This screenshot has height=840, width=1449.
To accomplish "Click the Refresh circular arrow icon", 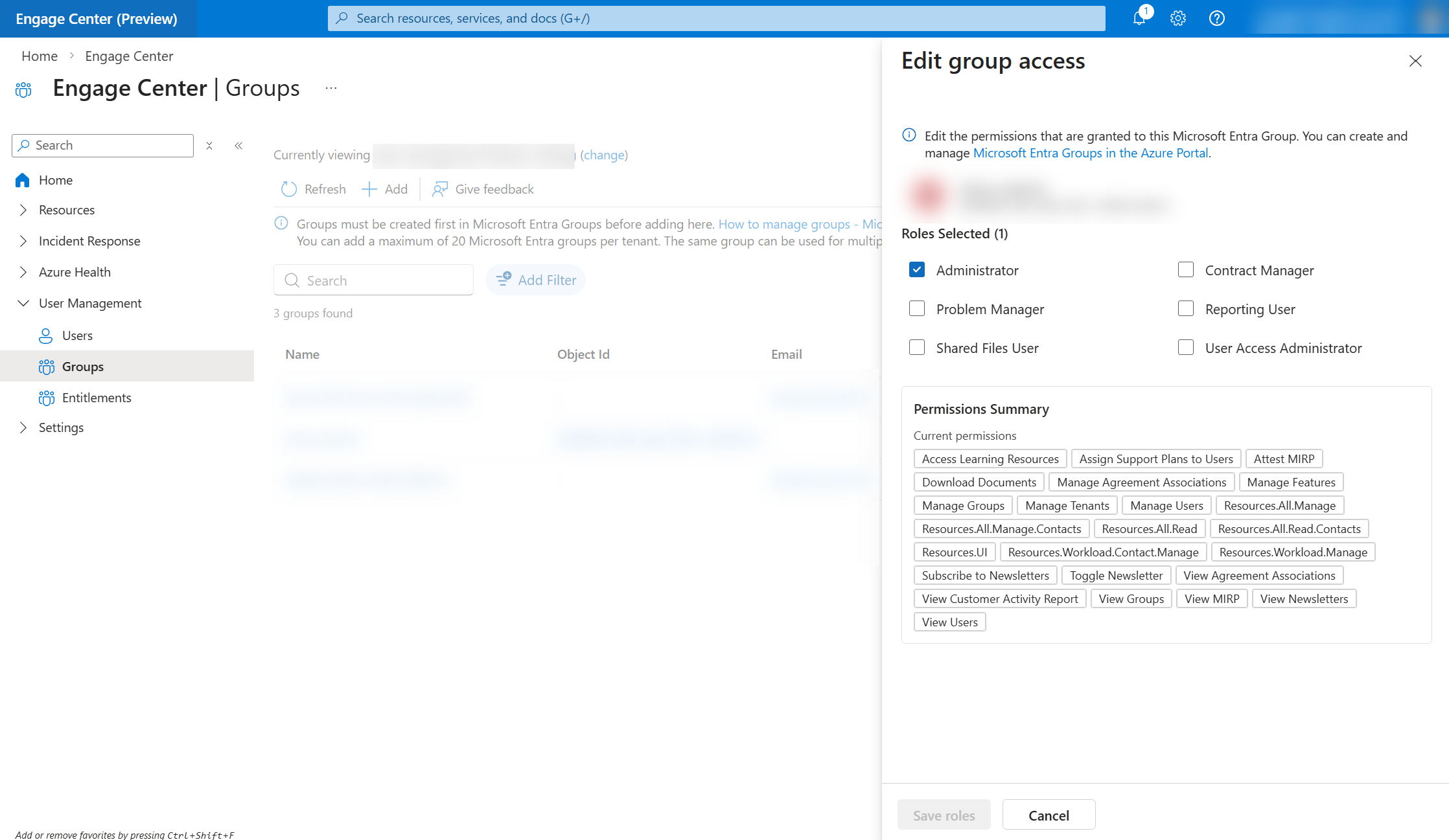I will 289,189.
